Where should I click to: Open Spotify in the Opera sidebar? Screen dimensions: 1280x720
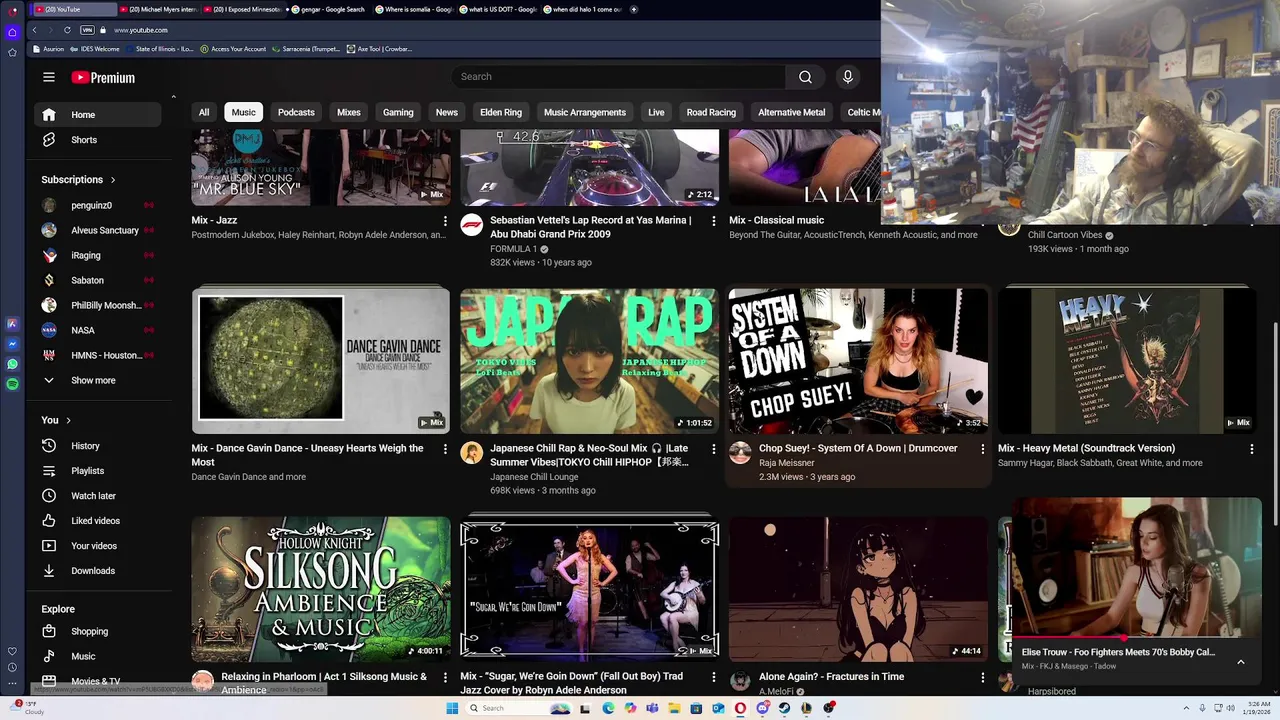pyautogui.click(x=12, y=384)
